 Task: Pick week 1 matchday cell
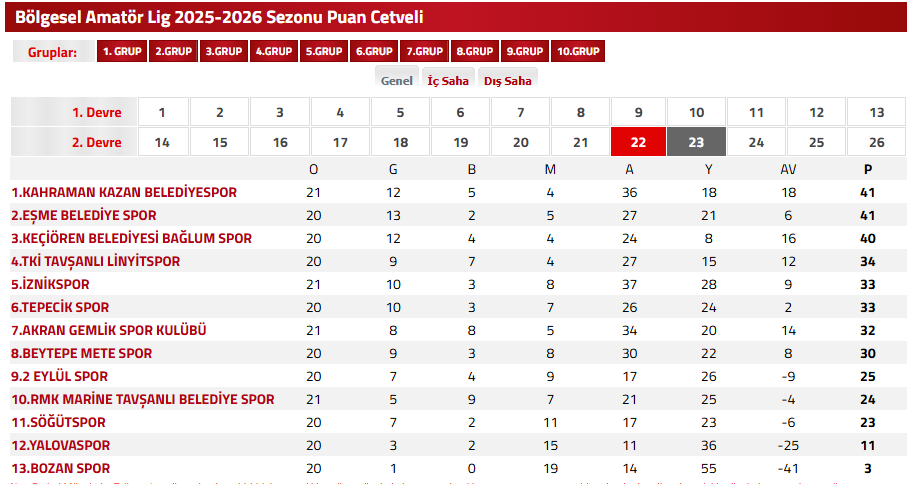(162, 113)
